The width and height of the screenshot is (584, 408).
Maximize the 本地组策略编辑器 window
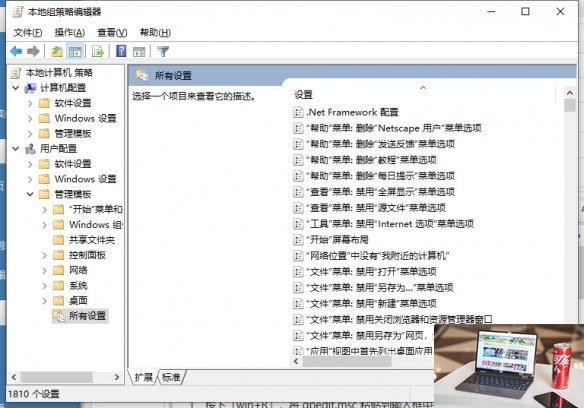pyautogui.click(x=525, y=12)
